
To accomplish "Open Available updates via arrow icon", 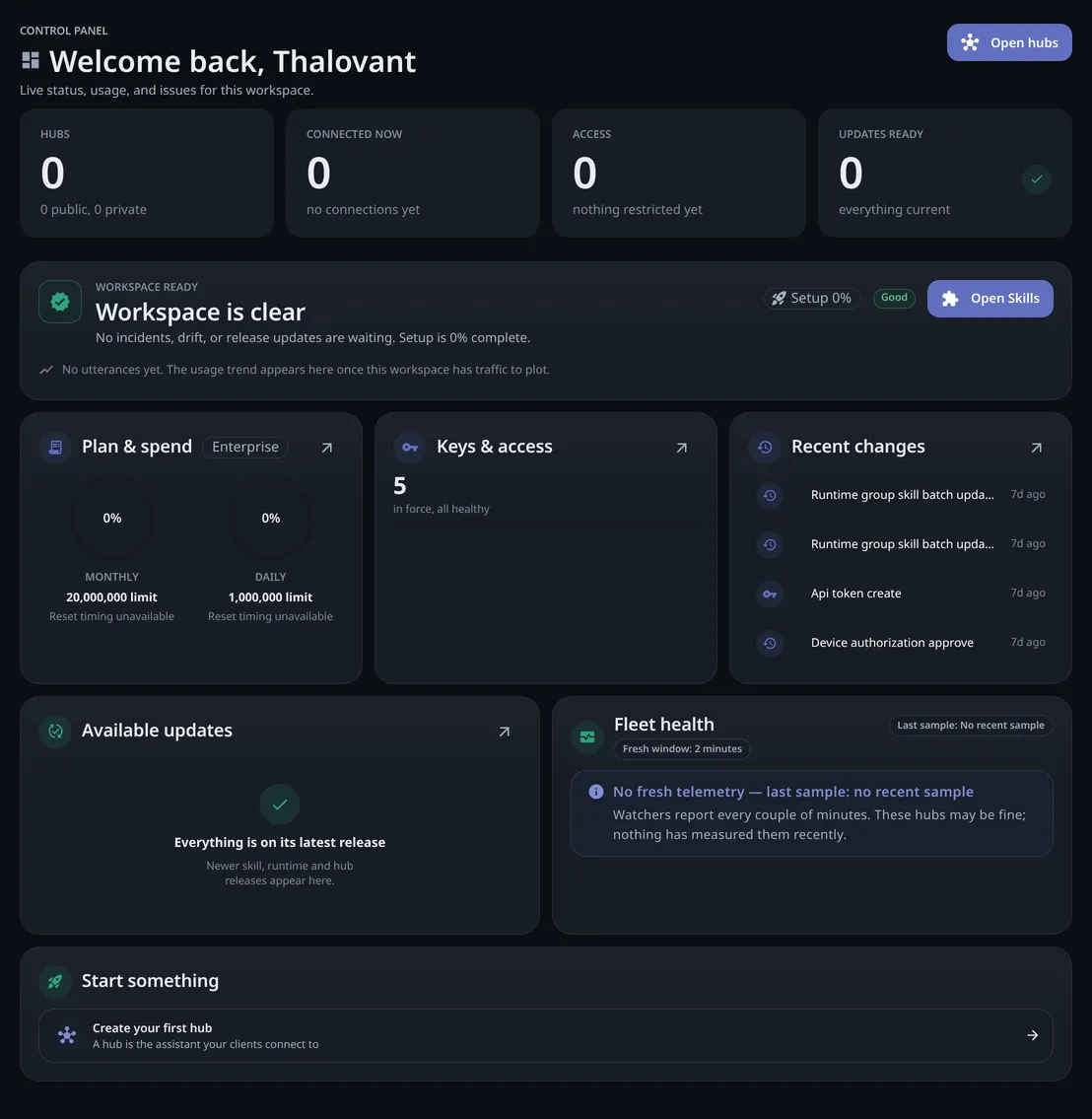I will pos(505,732).
